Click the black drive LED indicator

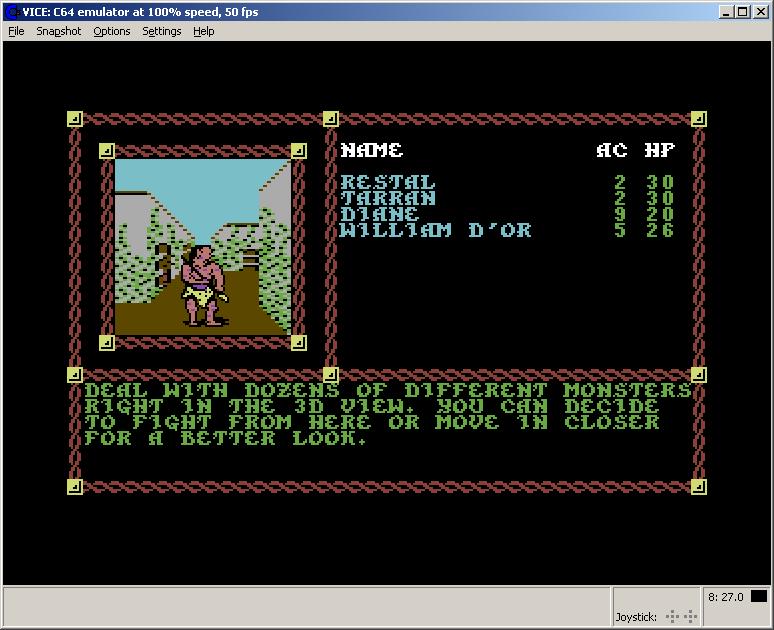pyautogui.click(x=759, y=596)
